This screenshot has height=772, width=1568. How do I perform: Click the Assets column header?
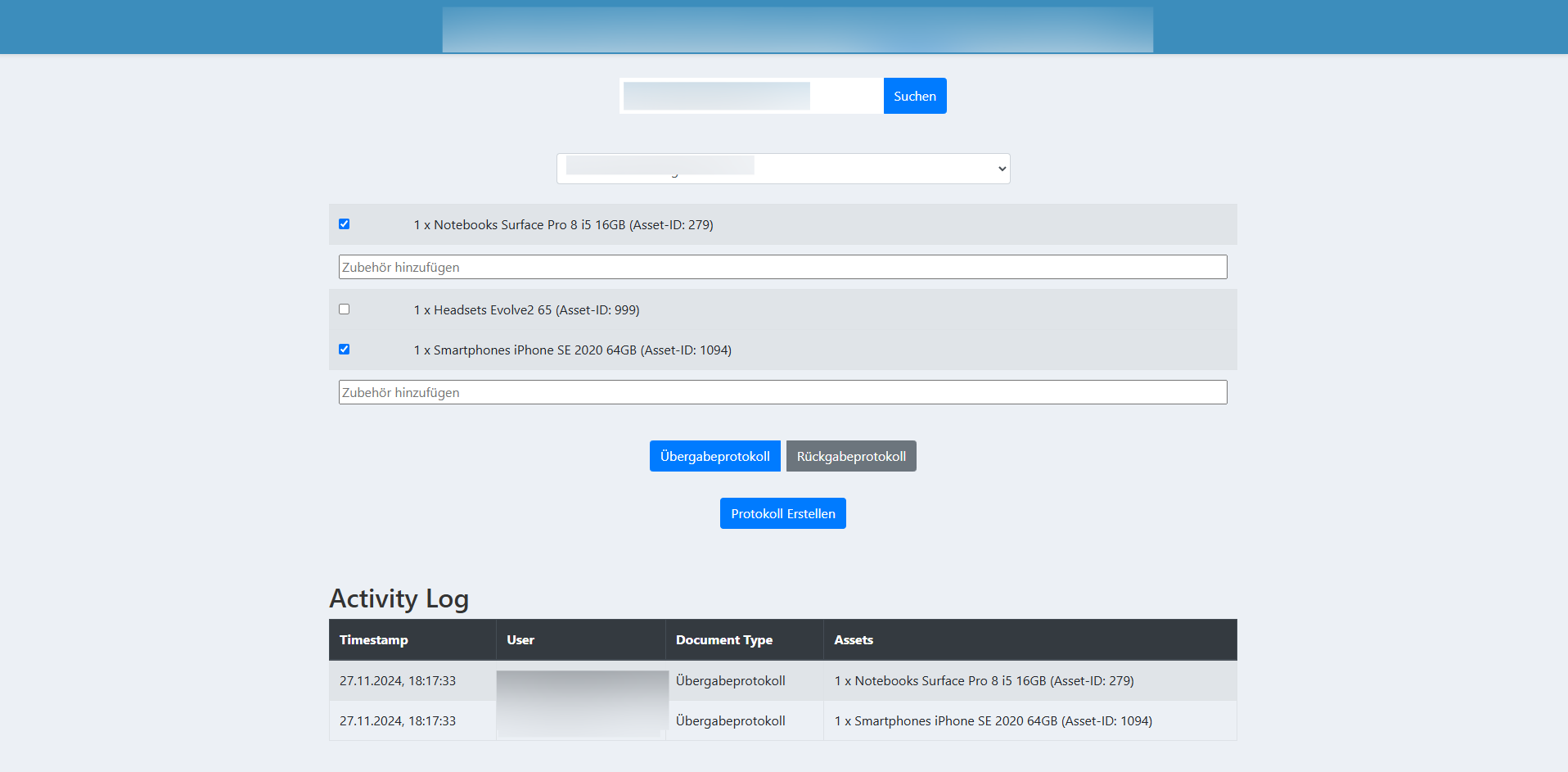(854, 640)
